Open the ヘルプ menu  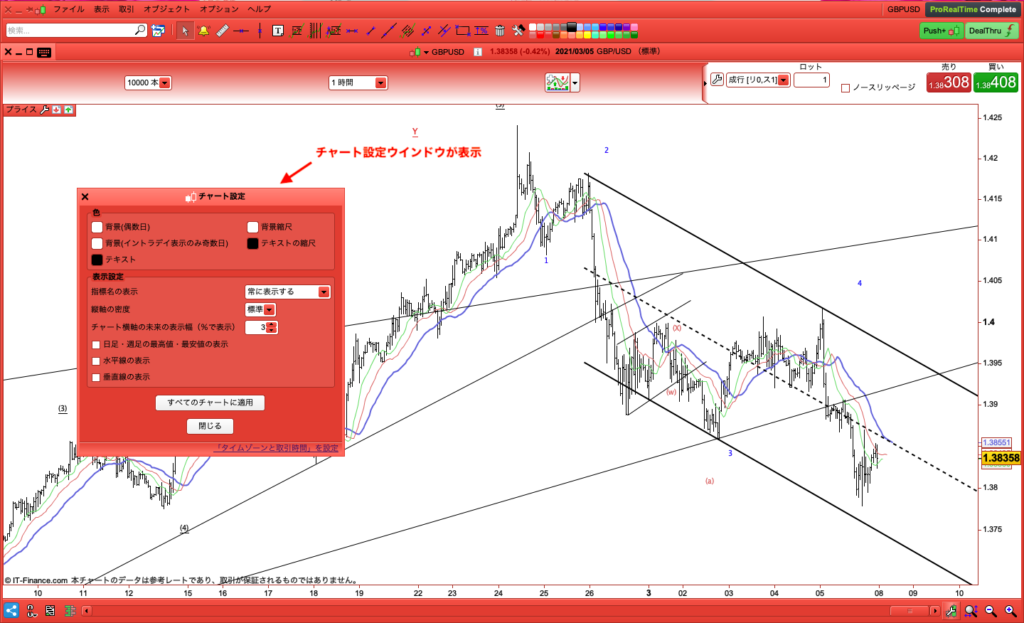point(259,9)
